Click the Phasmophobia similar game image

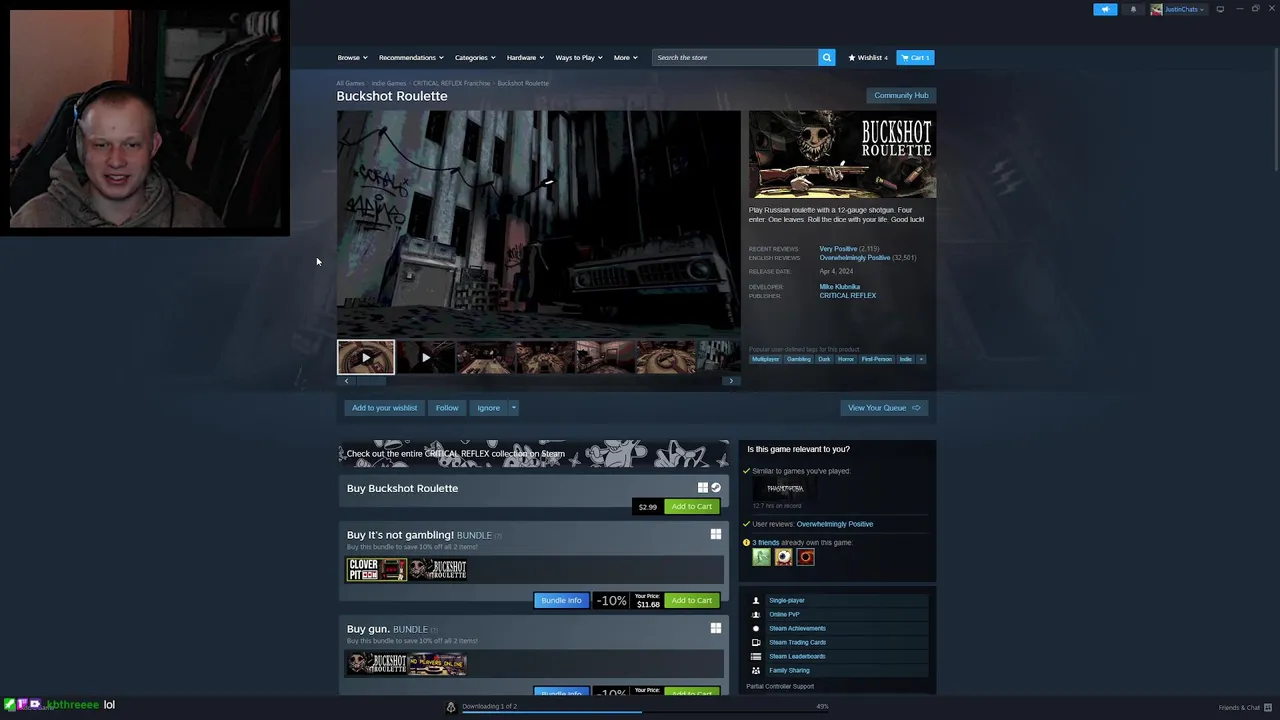785,488
